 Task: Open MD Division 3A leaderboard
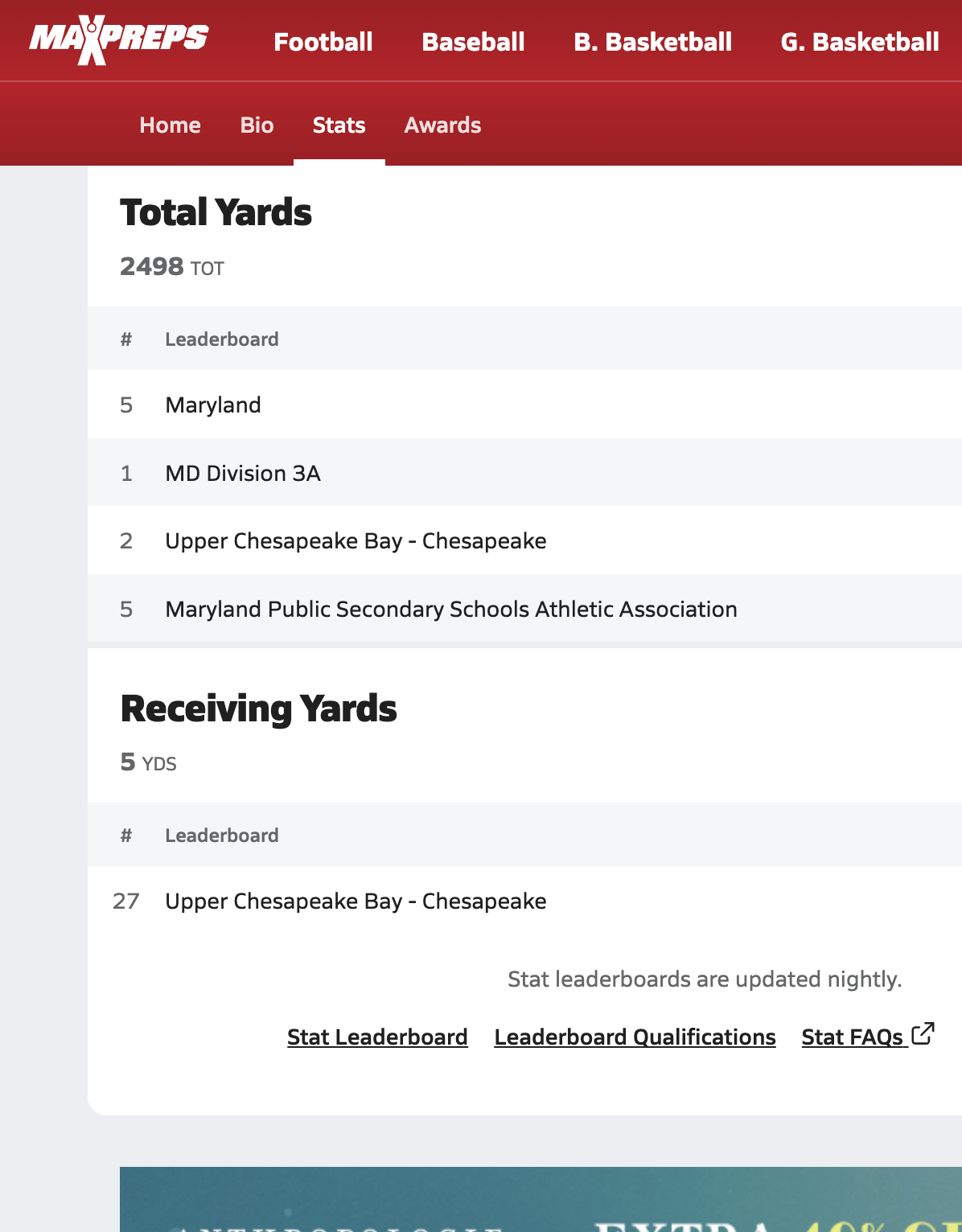(243, 473)
